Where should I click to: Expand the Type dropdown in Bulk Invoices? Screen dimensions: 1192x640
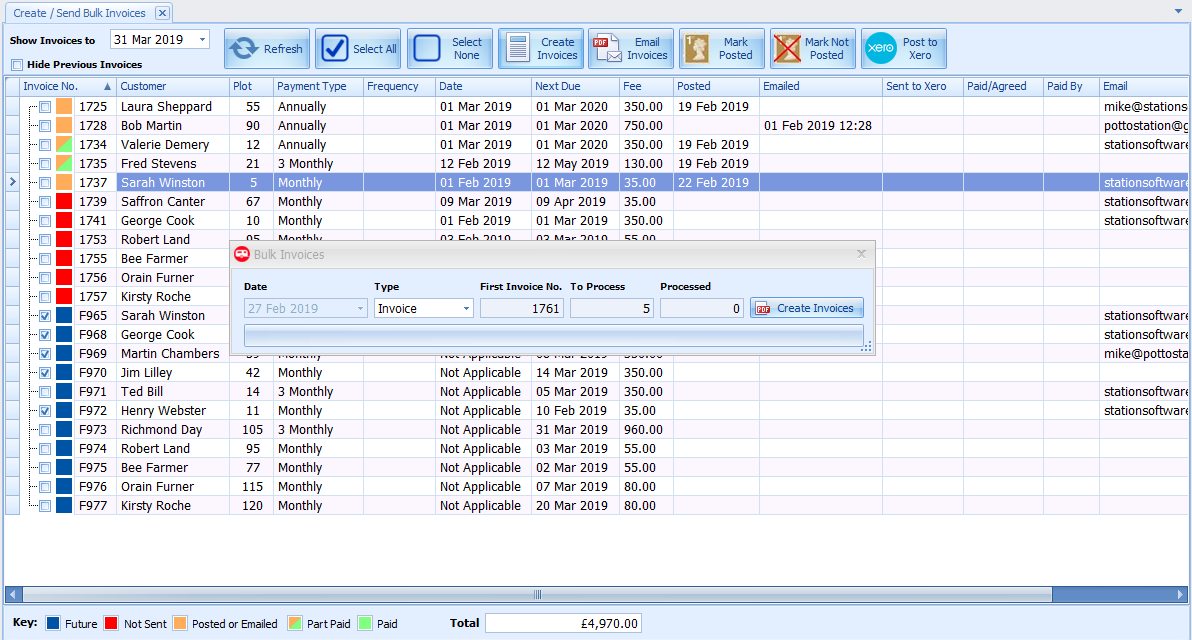click(466, 309)
